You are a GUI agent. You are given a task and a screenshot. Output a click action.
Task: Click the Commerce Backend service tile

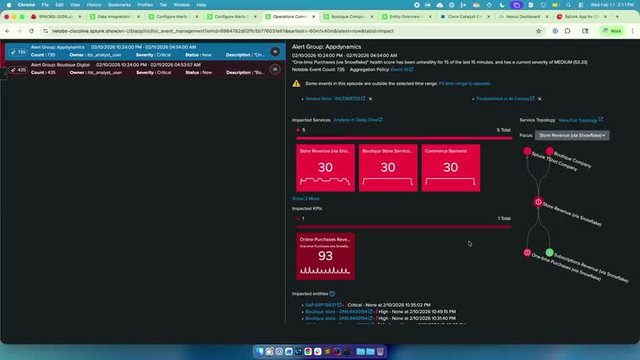click(x=451, y=168)
